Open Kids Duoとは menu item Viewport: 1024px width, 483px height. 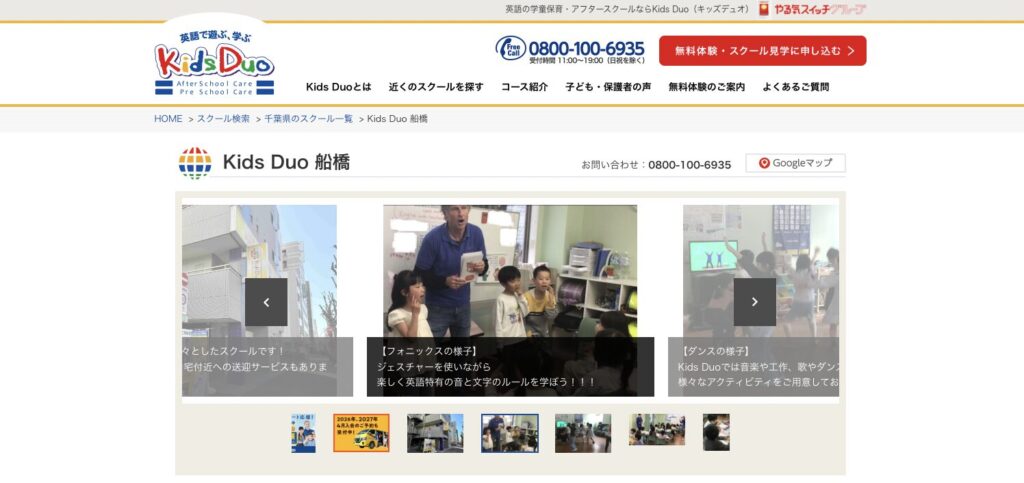pyautogui.click(x=338, y=87)
